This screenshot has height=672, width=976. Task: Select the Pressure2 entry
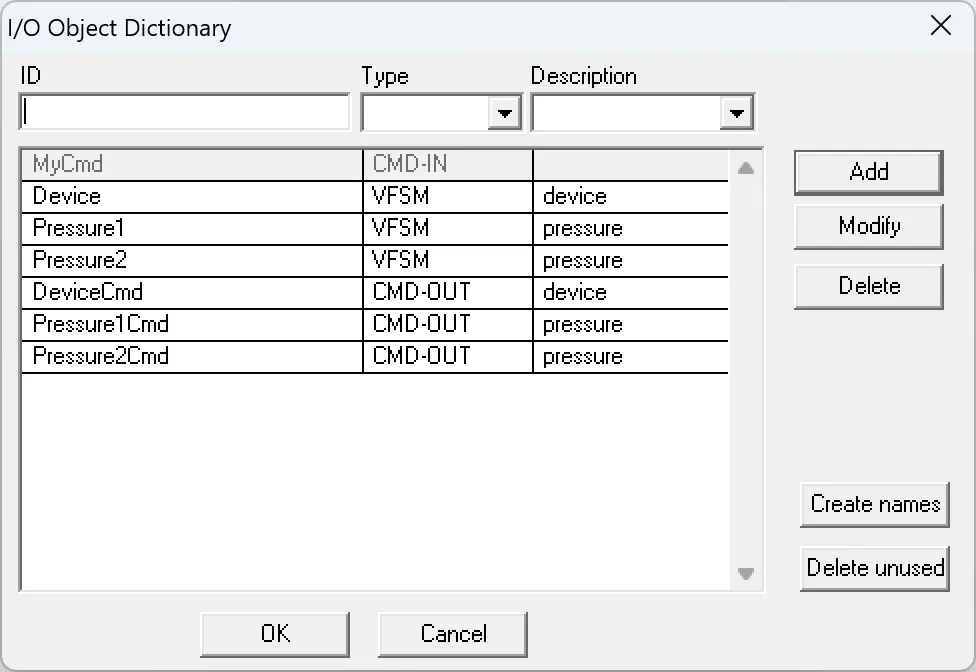pyautogui.click(x=190, y=260)
